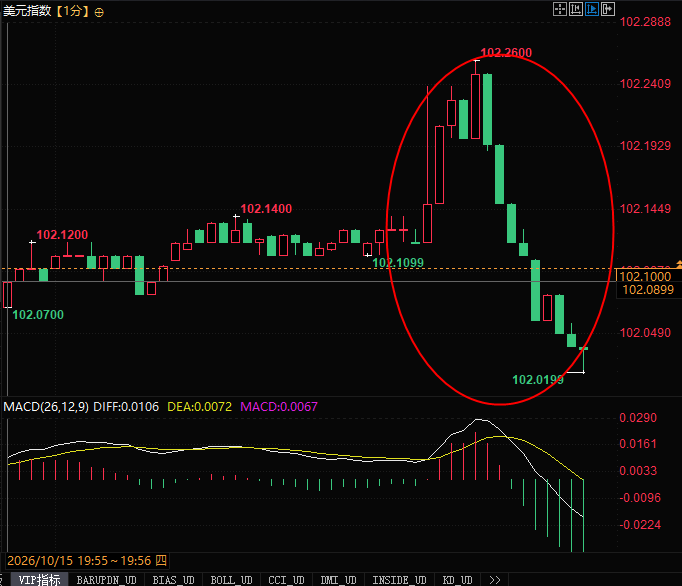Click the circled symbol beside 美元指数 title
Screen dimensions: 682x586
coord(99,12)
